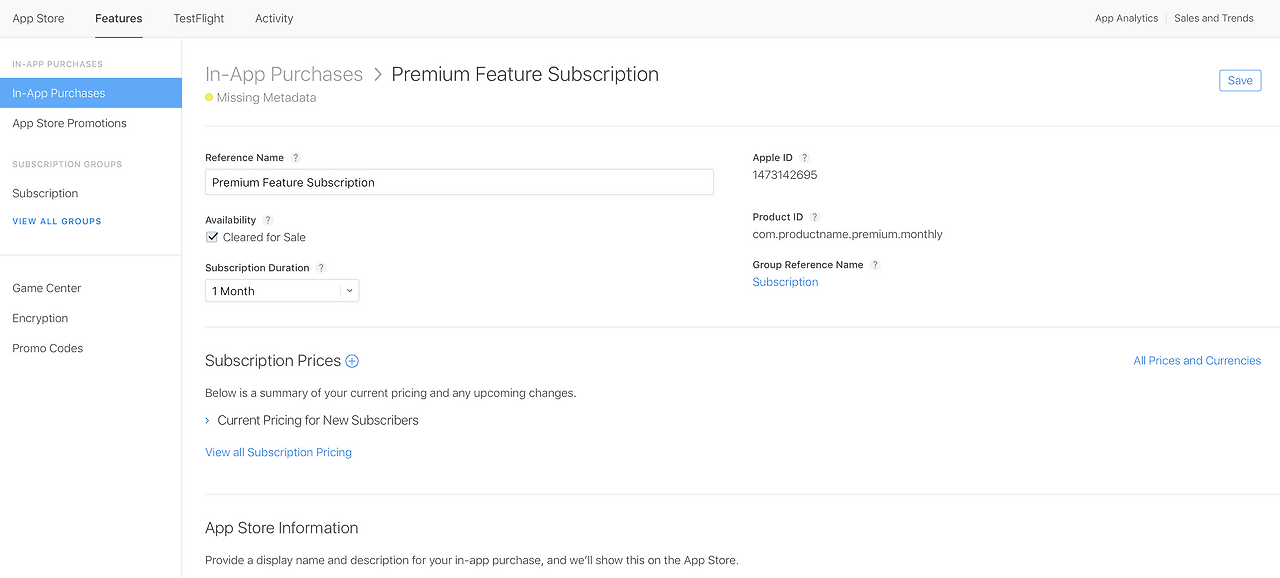Click the In-App Purchases breadcrumb link
This screenshot has width=1280, height=578.
pos(284,74)
